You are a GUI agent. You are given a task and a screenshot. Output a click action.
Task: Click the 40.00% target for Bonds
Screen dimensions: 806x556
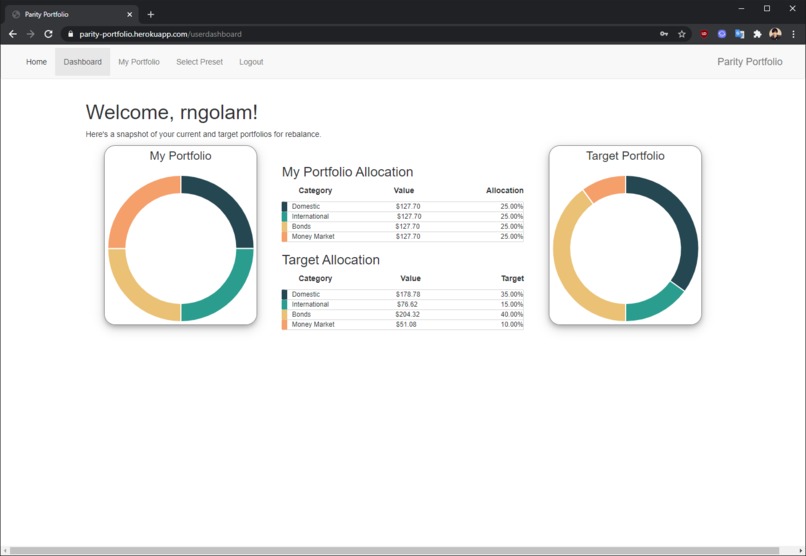(511, 314)
